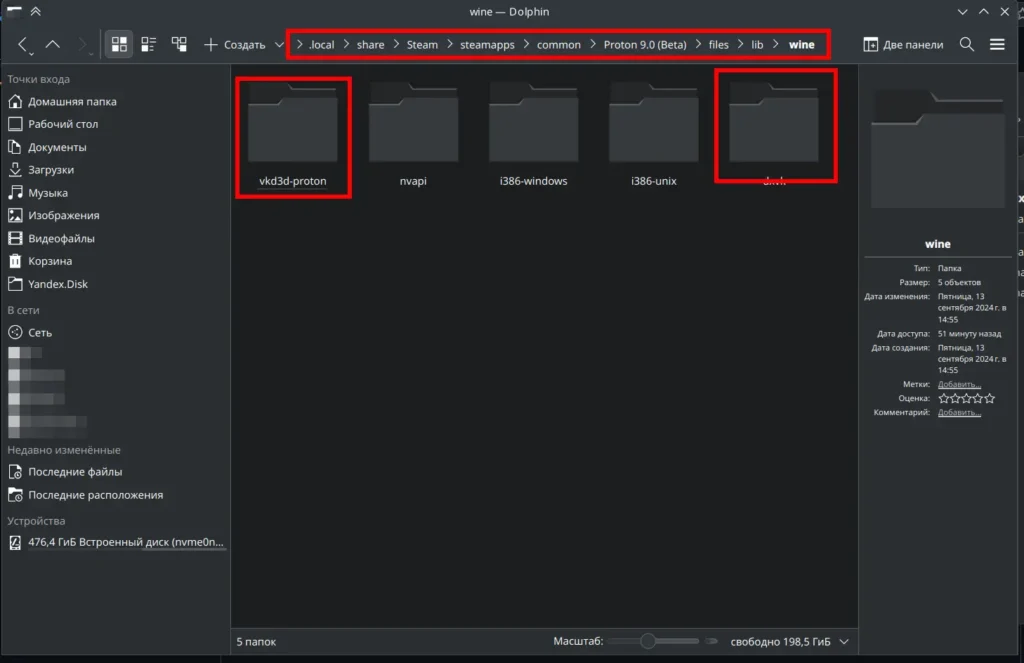Jump to share in breadcrumb
The width and height of the screenshot is (1024, 663).
(370, 44)
